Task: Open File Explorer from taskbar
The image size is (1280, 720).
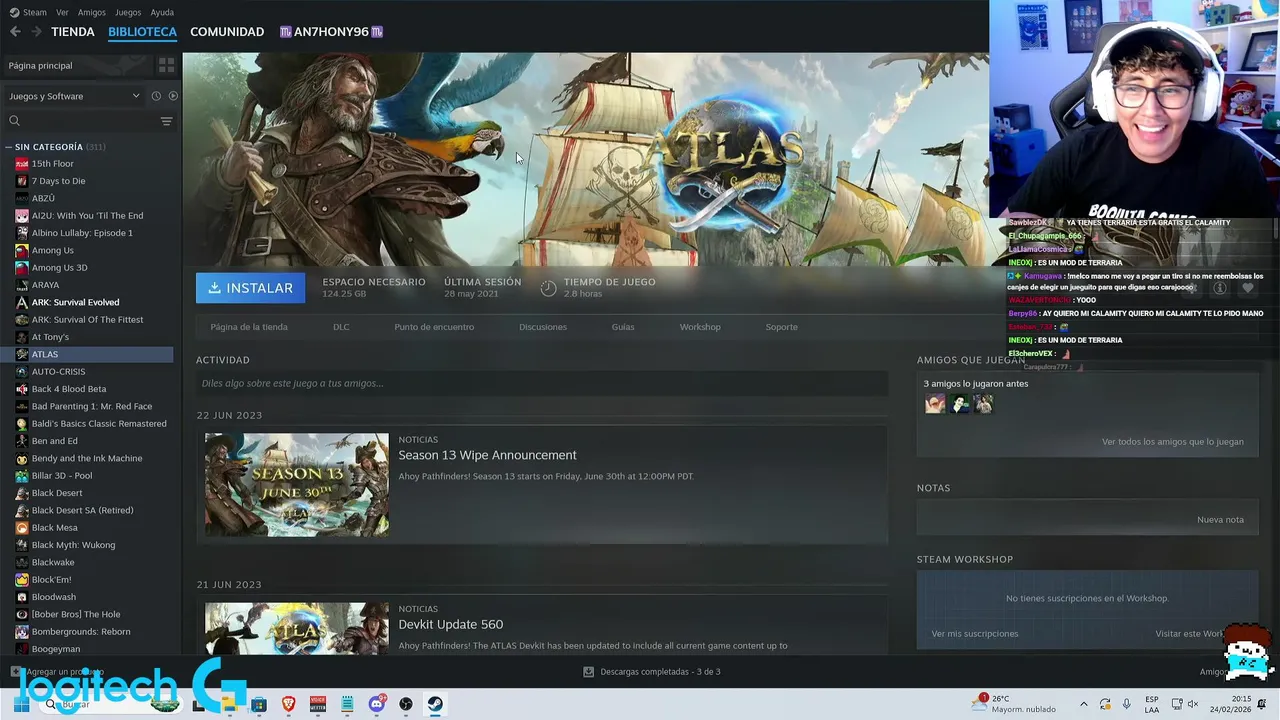Action: (x=229, y=704)
